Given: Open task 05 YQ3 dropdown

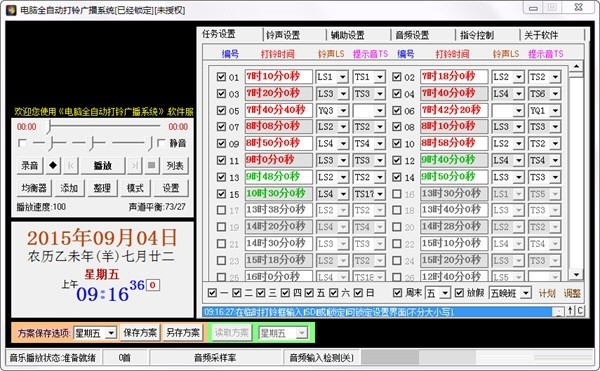Looking at the screenshot, I should point(343,111).
